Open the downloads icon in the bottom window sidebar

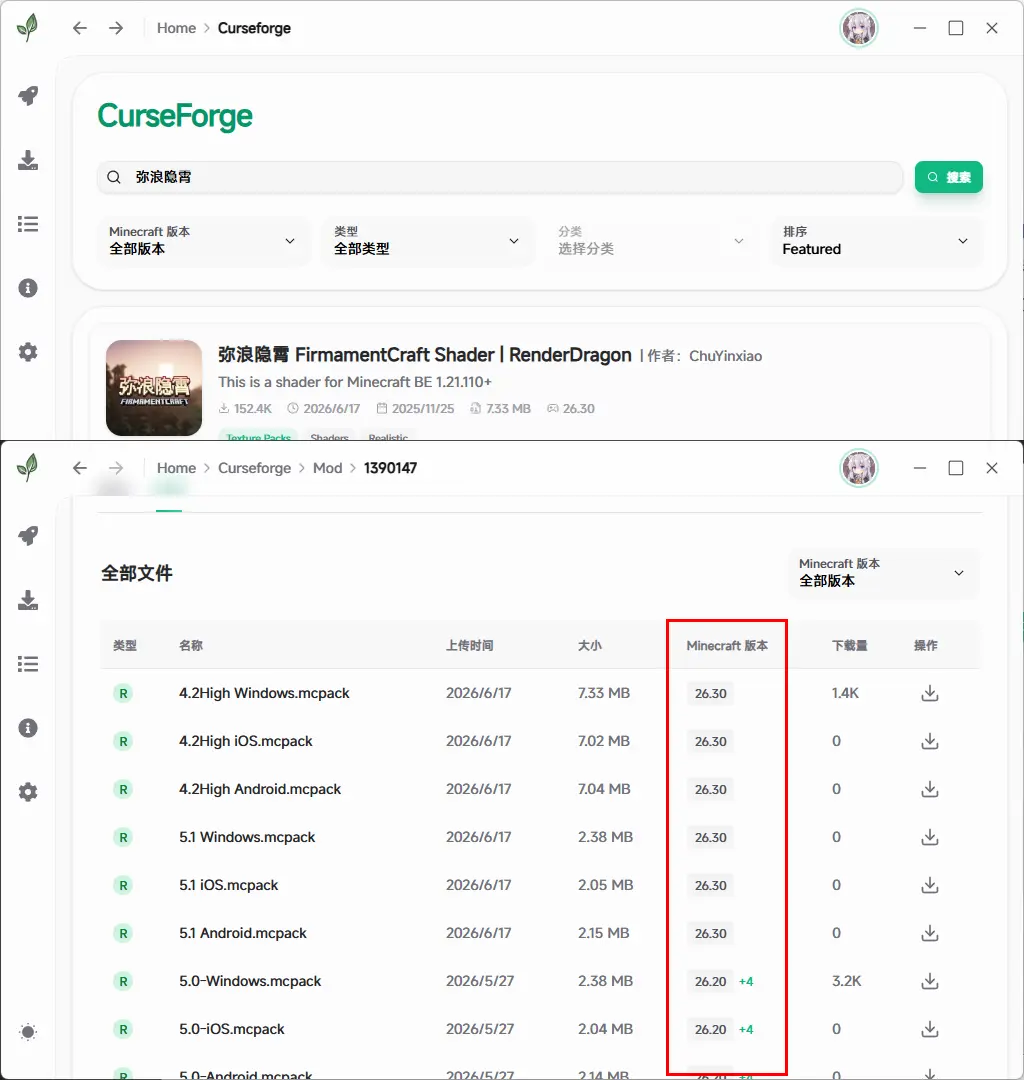point(28,600)
